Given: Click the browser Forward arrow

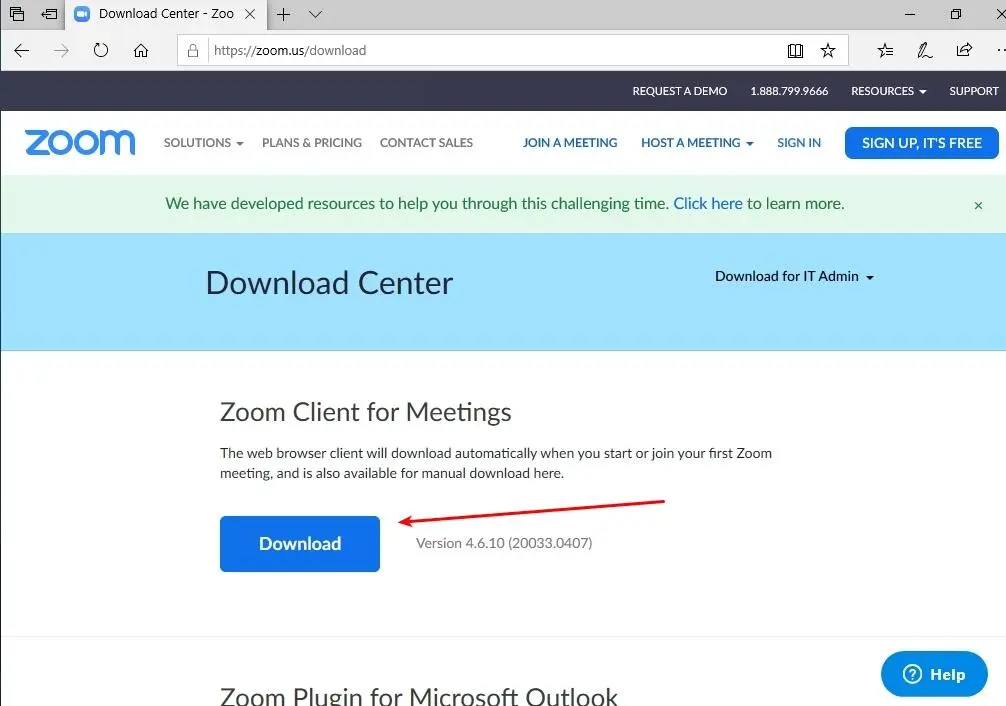Looking at the screenshot, I should click(61, 51).
